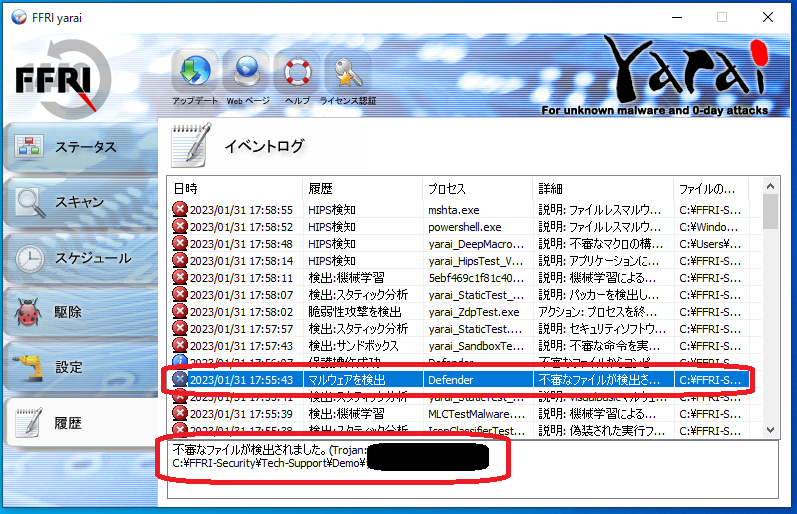Click the 設定 drill icon
The height and width of the screenshot is (514, 797).
(28, 368)
